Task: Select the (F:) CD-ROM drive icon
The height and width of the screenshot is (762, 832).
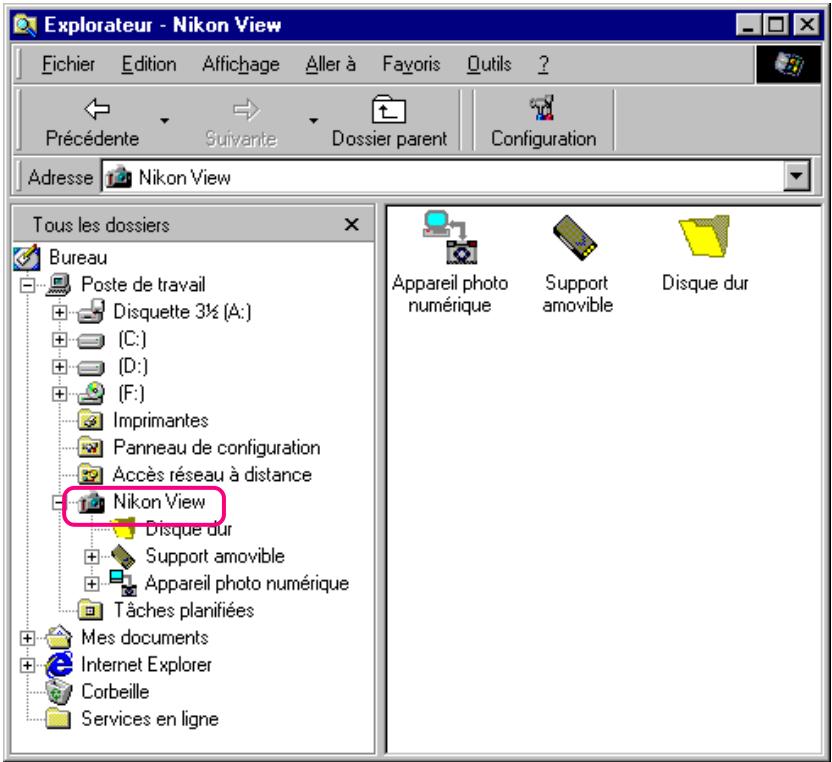Action: [91, 393]
